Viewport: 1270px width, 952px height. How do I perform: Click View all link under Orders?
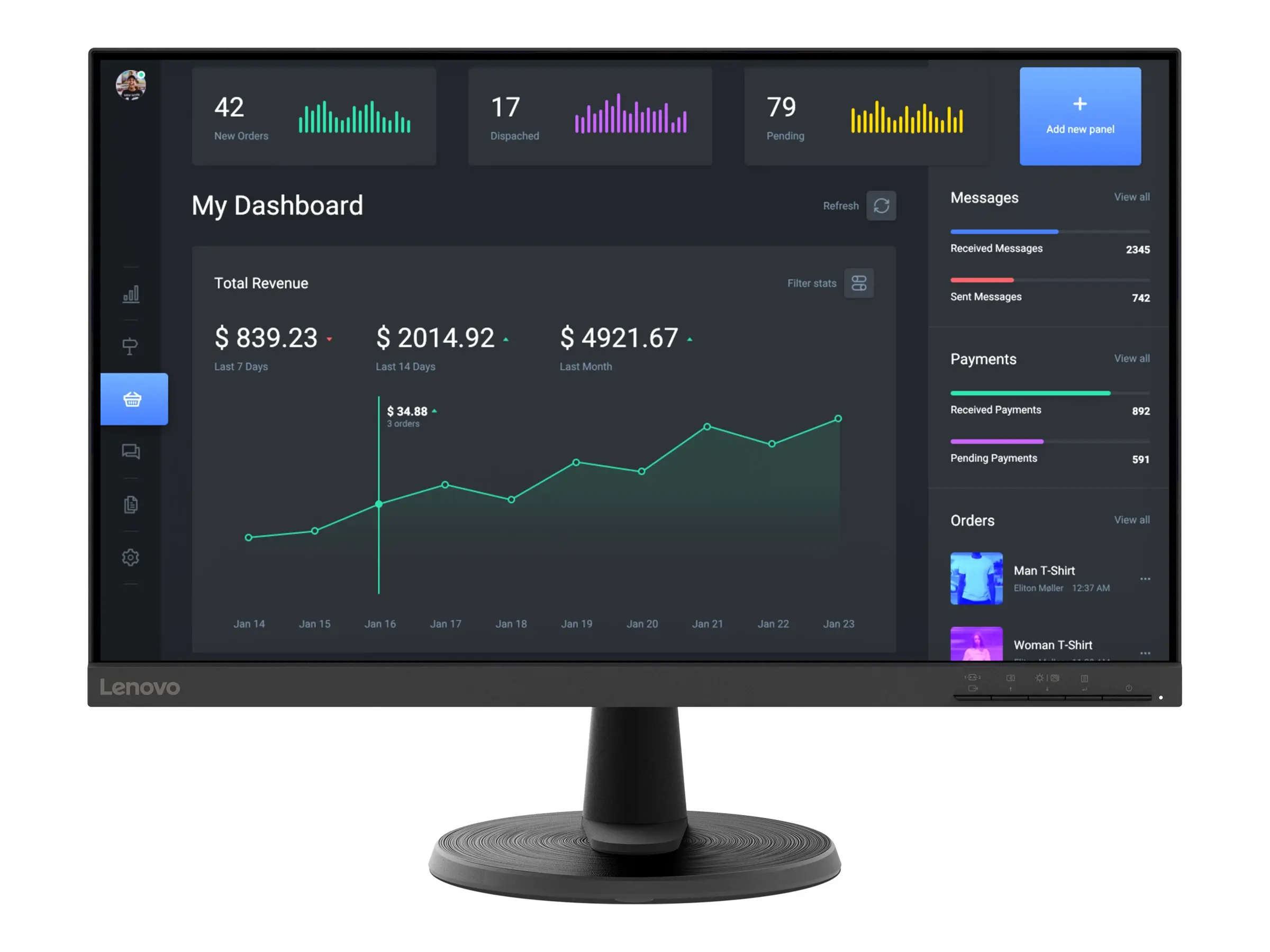click(1132, 520)
